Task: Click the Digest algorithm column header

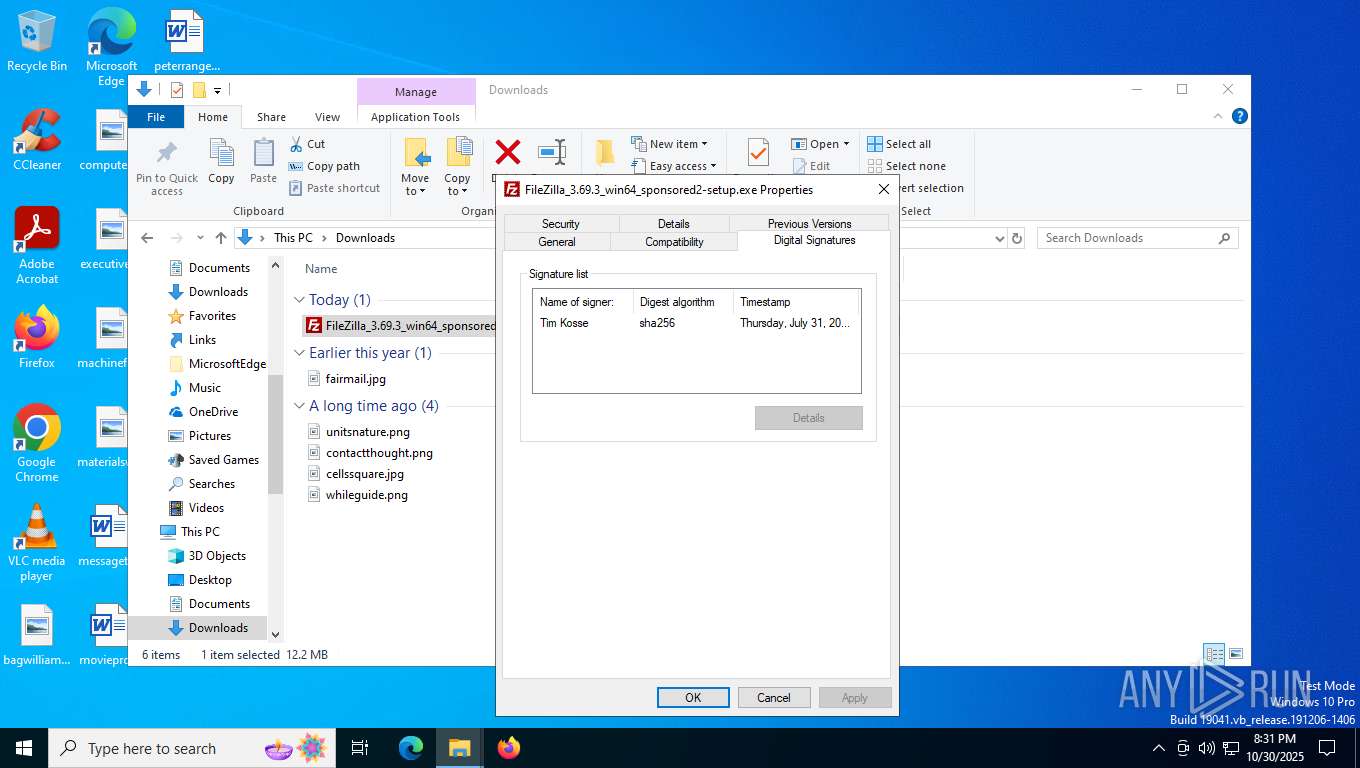Action: [x=683, y=302]
